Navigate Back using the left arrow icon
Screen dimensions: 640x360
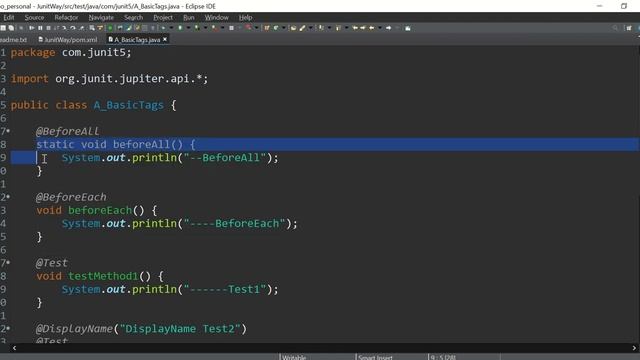tap(371, 28)
